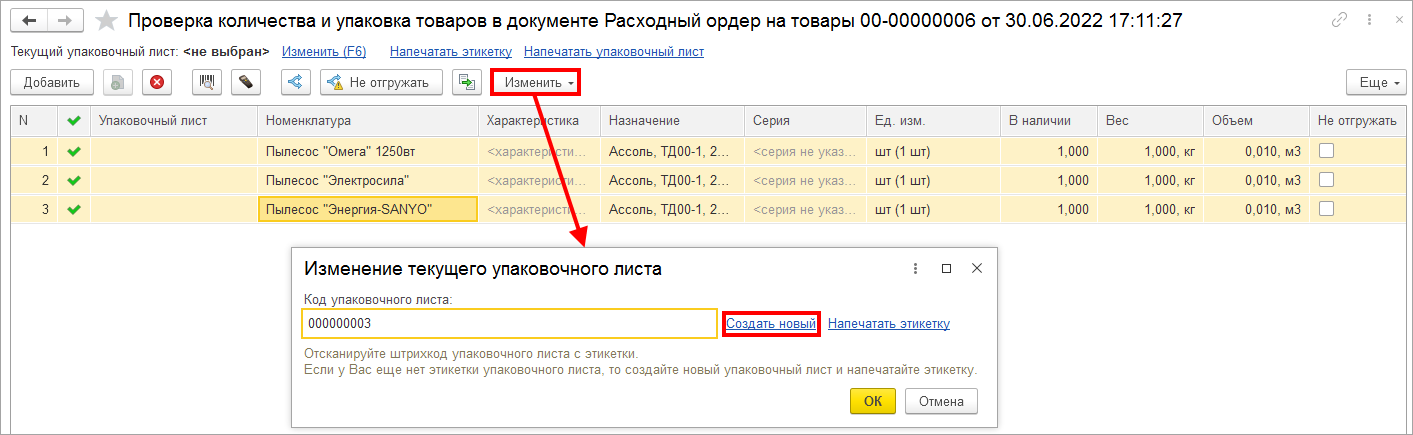Click the data collection terminal icon
The image size is (1413, 435).
[246, 83]
